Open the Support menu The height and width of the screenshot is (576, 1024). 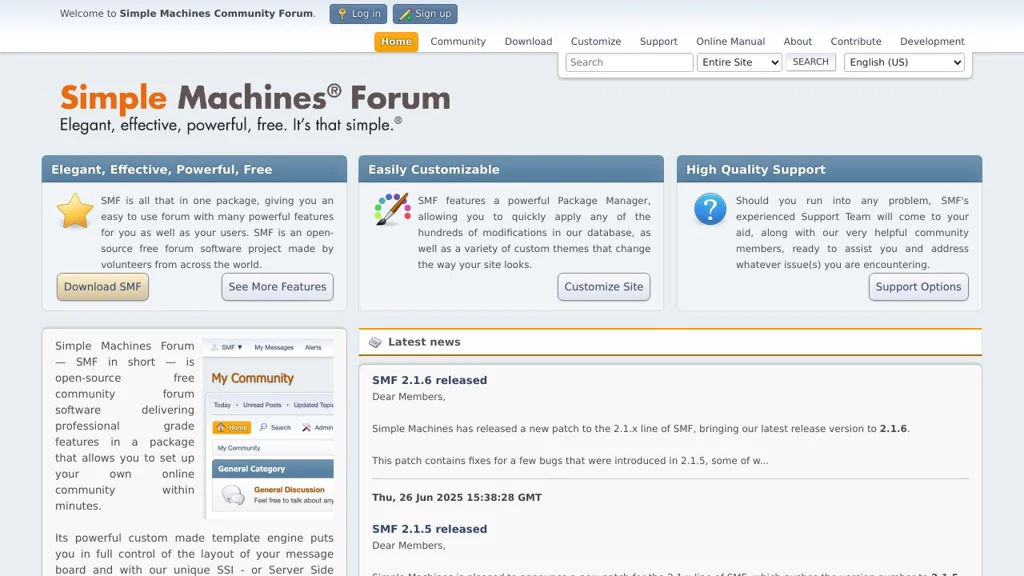click(x=658, y=41)
